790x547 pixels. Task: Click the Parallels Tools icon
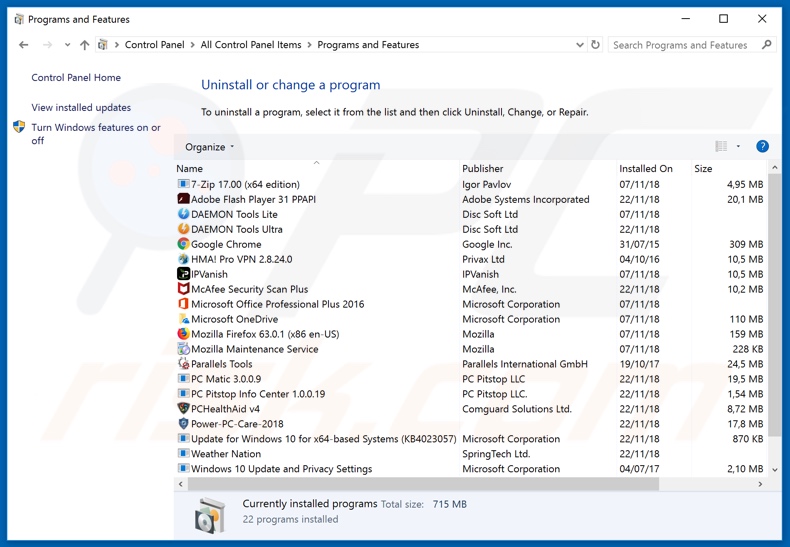pyautogui.click(x=183, y=364)
